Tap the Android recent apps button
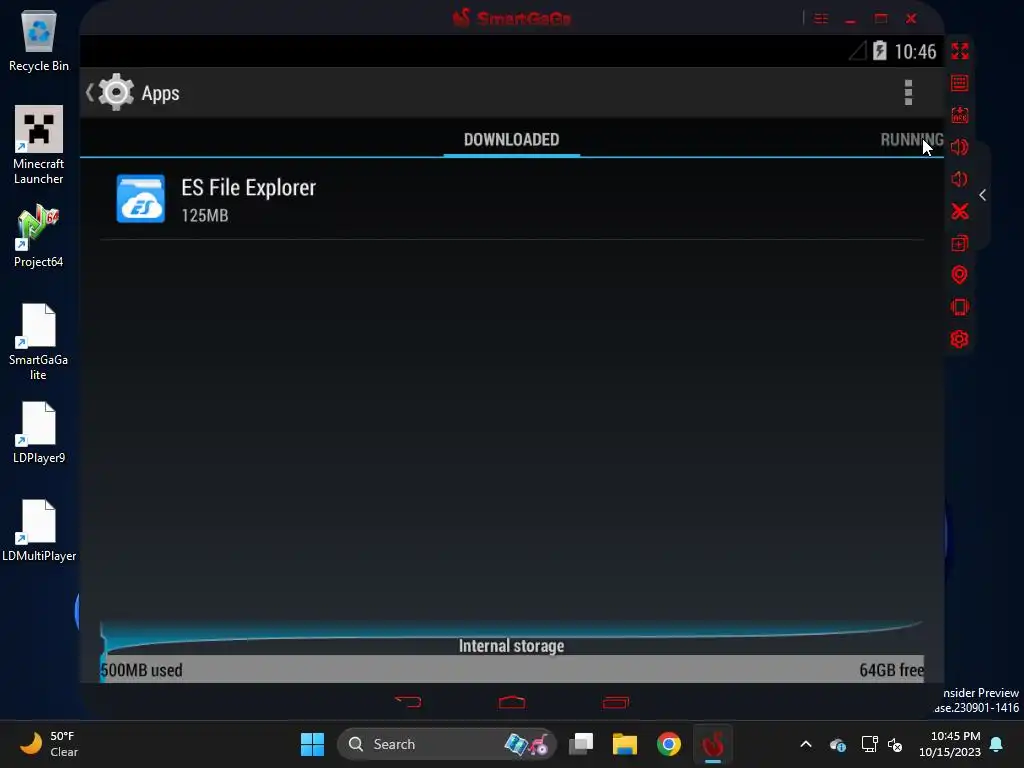Viewport: 1024px width, 768px height. (615, 702)
